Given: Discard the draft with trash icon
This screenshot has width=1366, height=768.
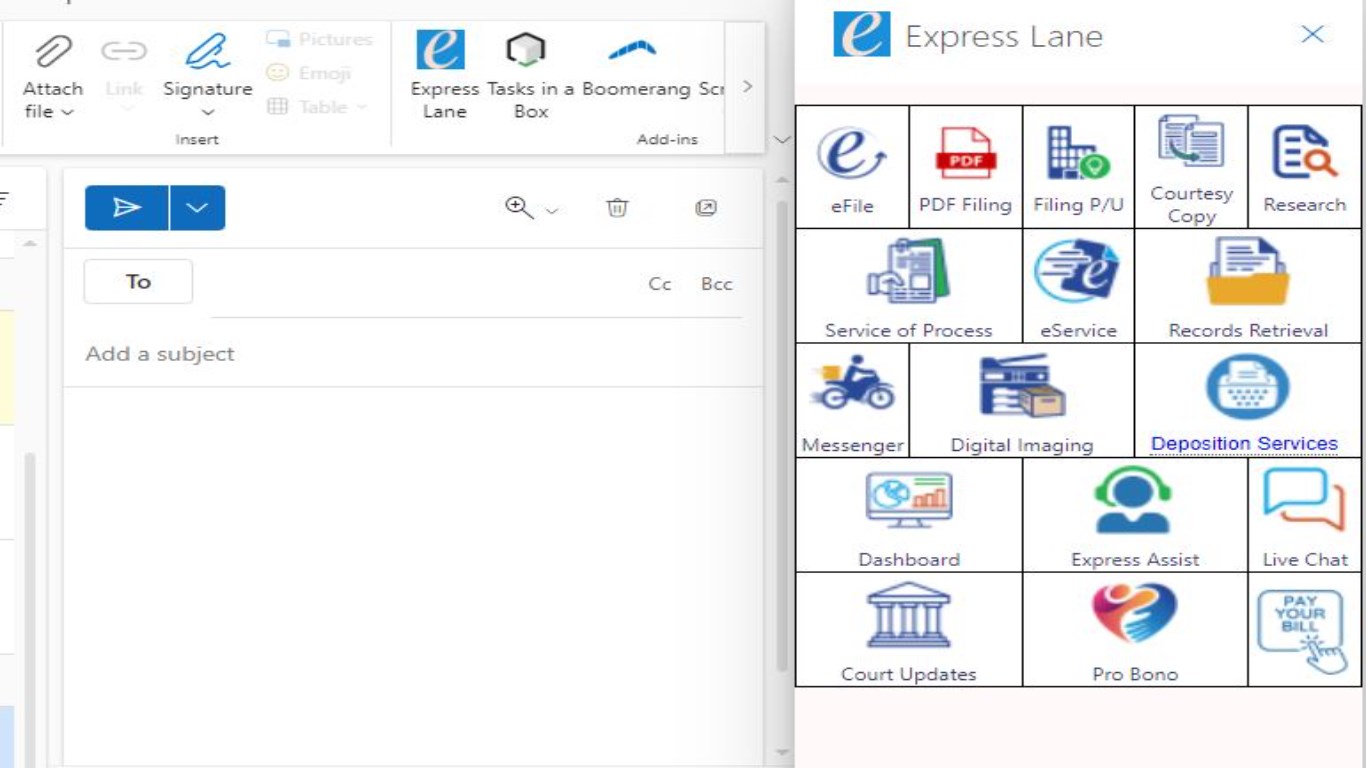Looking at the screenshot, I should point(617,208).
